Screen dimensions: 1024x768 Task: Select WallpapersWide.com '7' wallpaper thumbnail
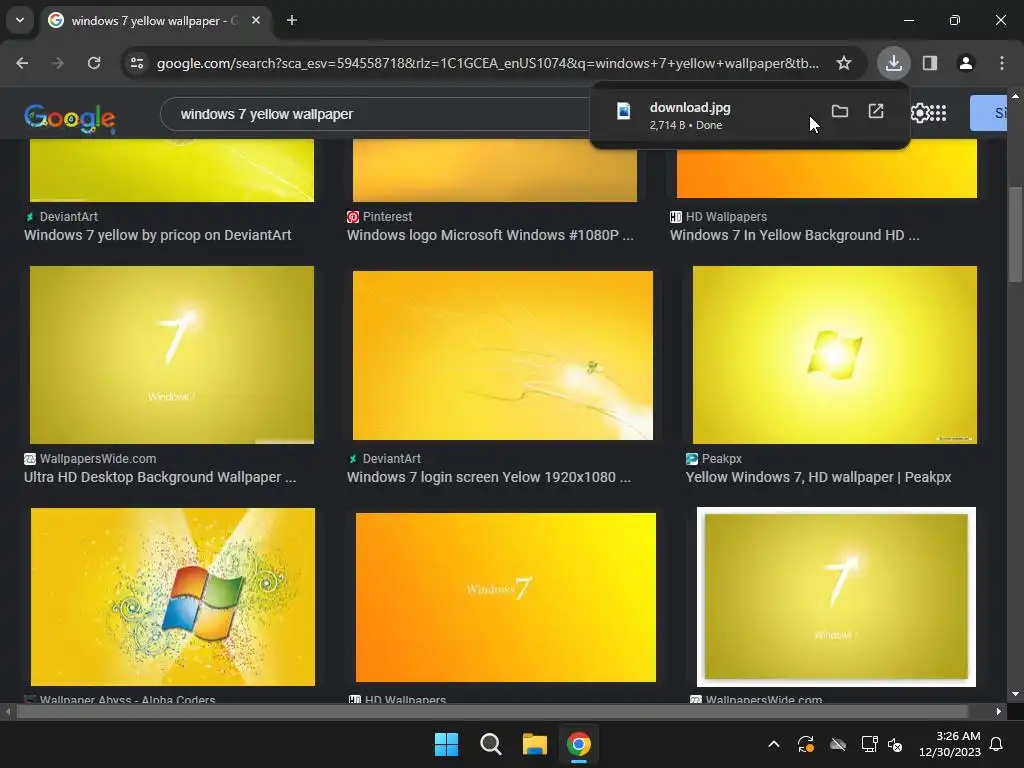pos(172,355)
